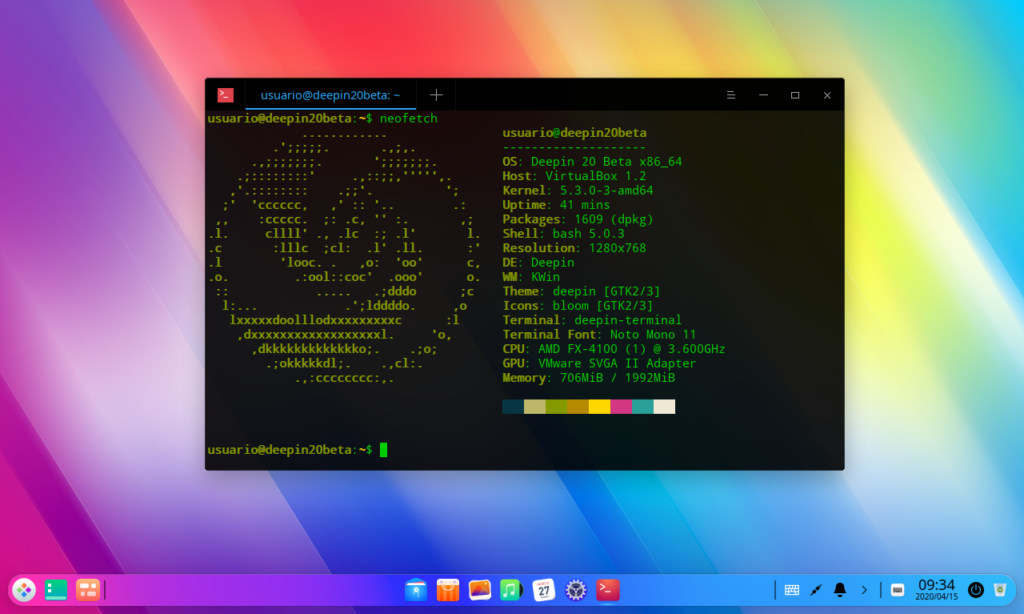The image size is (1024, 614).
Task: Open the Calendar dock icon showing 27
Action: (x=543, y=590)
